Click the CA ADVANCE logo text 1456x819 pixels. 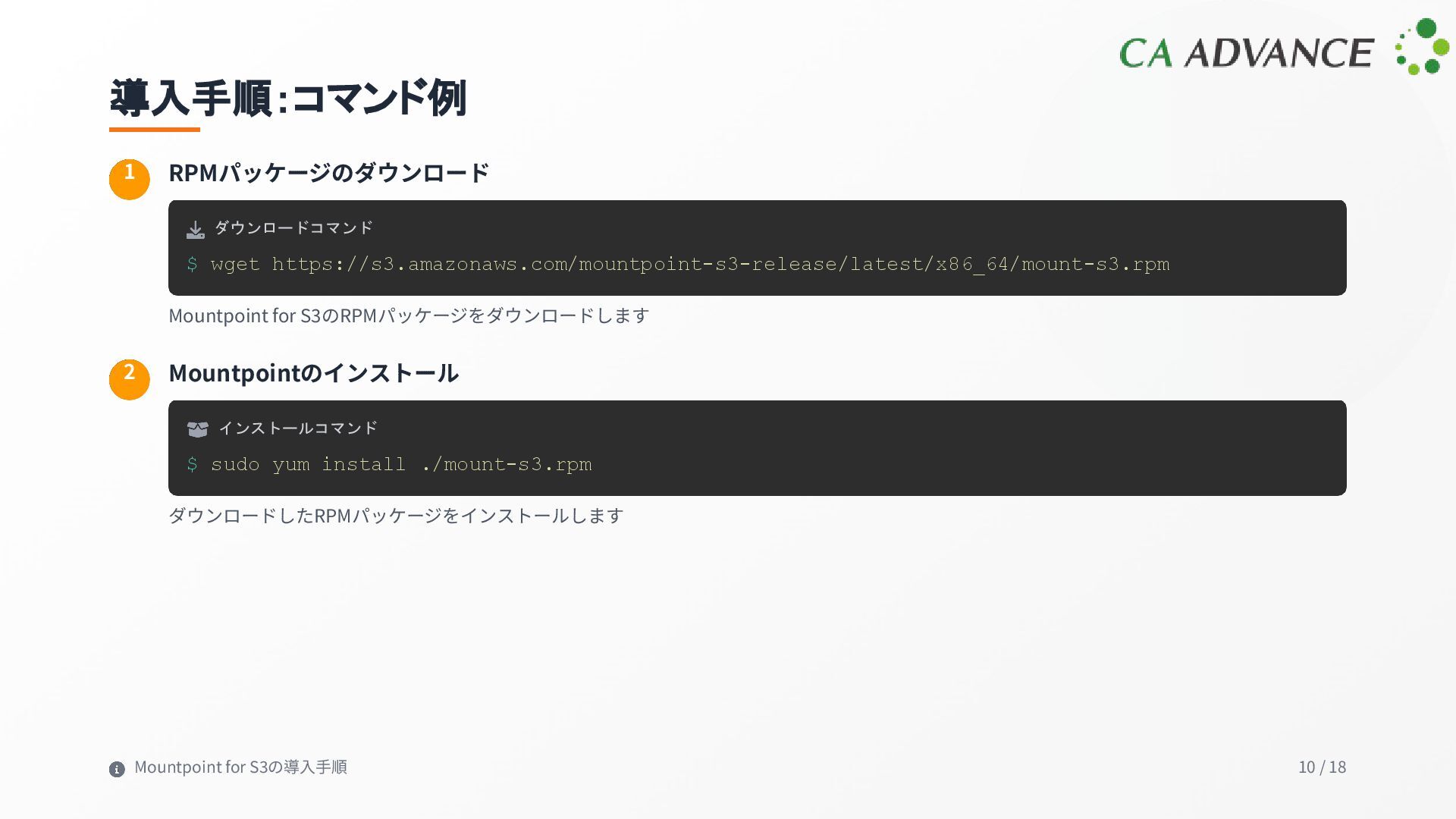click(x=1246, y=53)
